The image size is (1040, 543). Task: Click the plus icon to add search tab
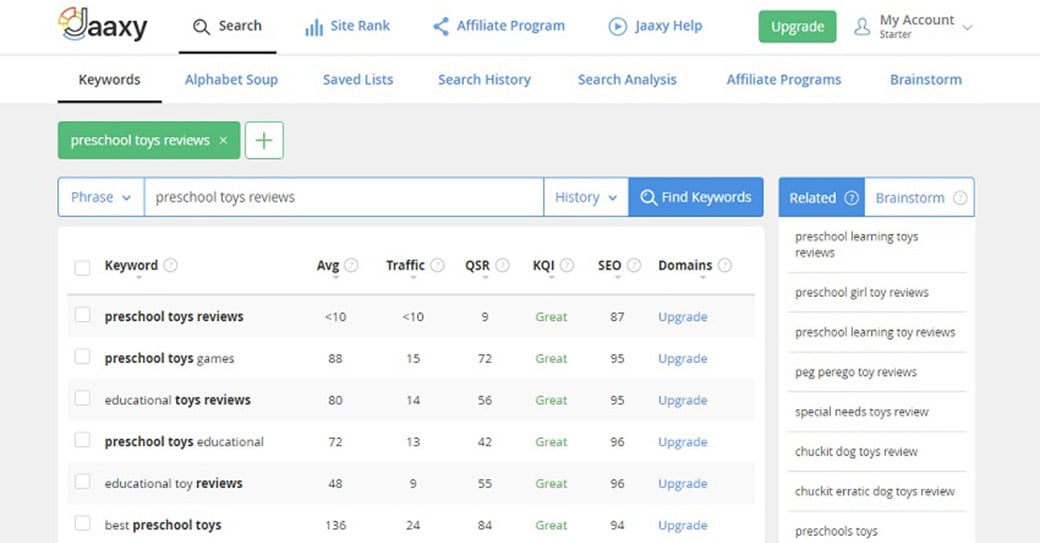264,141
